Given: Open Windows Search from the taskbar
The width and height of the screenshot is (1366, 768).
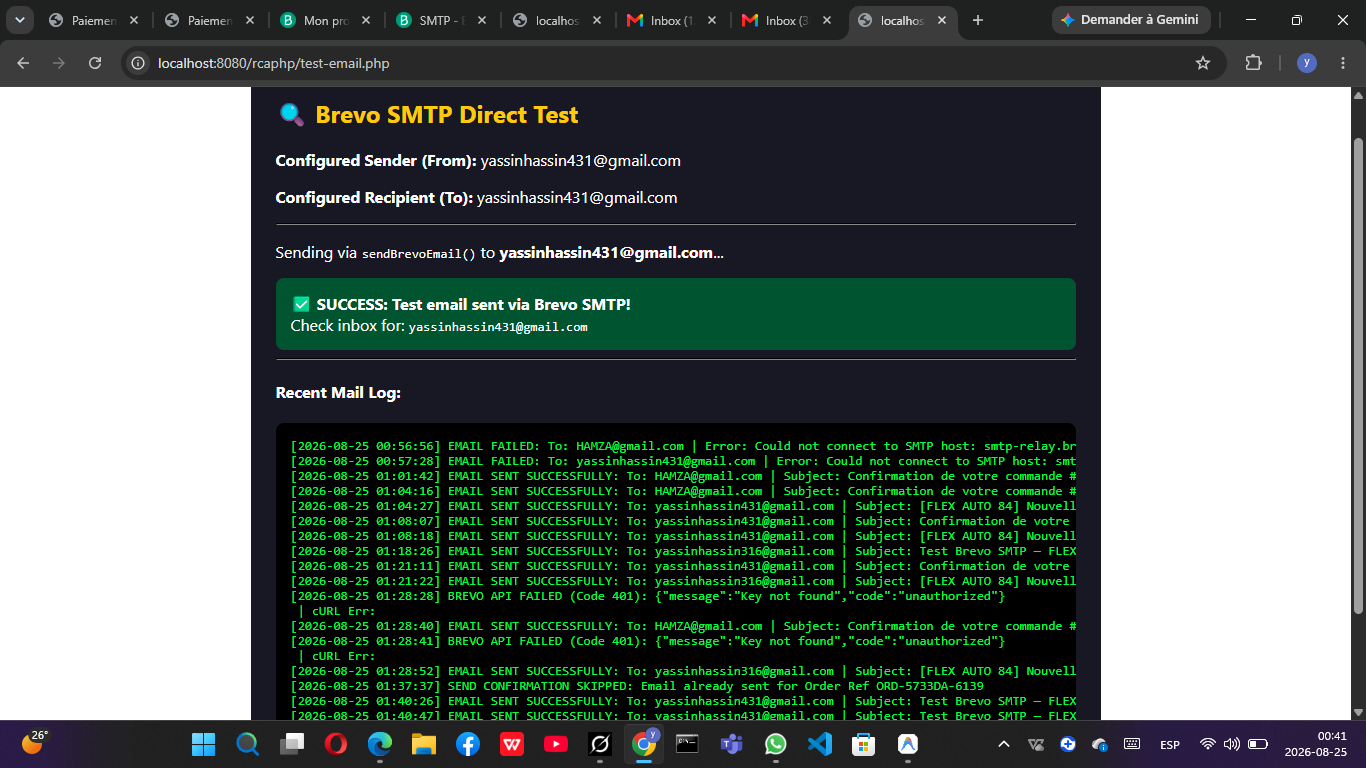Looking at the screenshot, I should coord(248,744).
